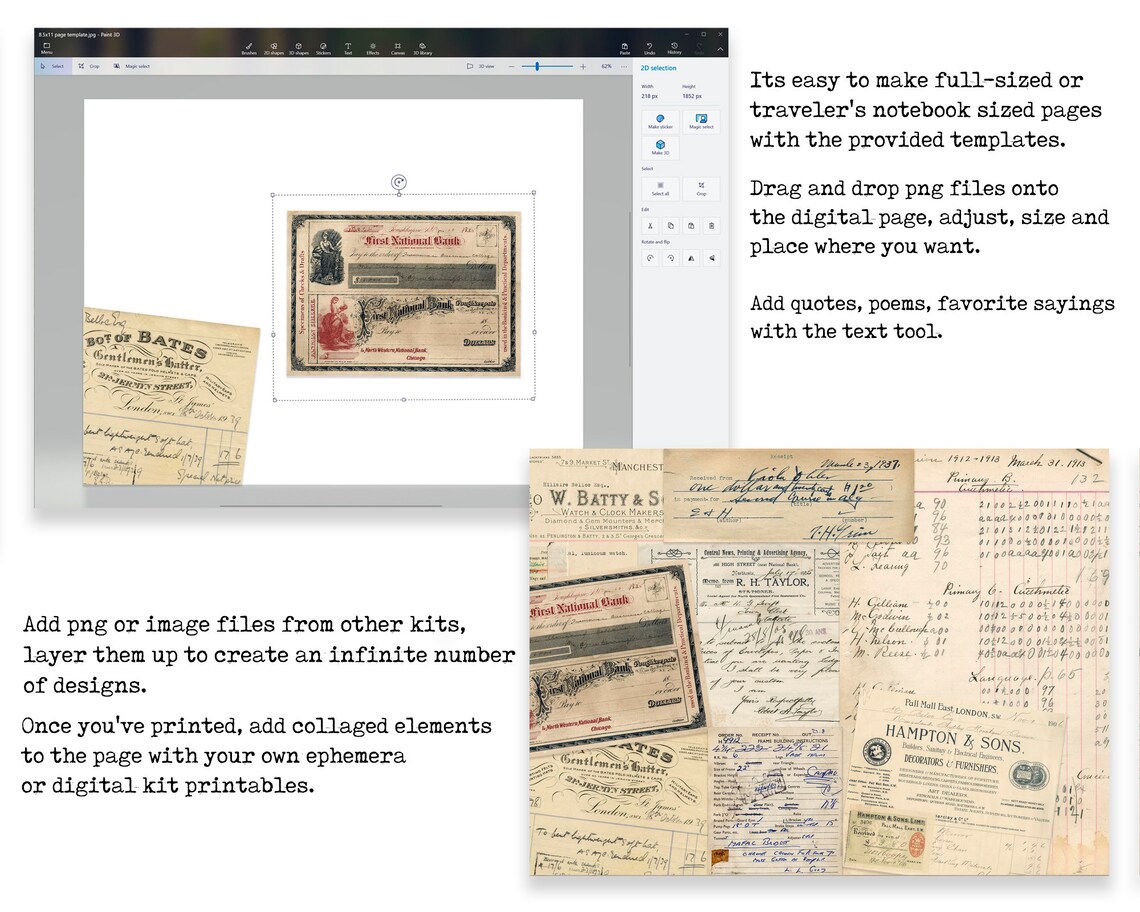
Task: Copy the selection
Action: [x=670, y=225]
